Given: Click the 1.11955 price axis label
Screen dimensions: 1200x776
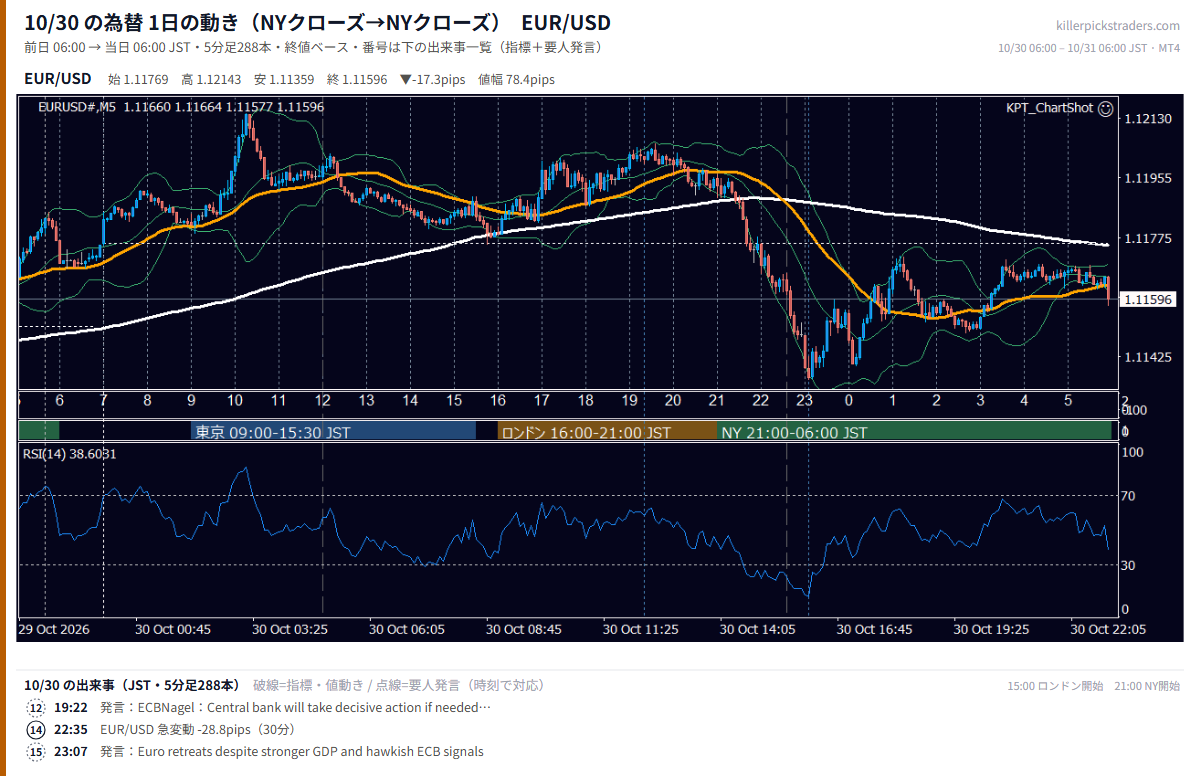Looking at the screenshot, I should point(1148,179).
